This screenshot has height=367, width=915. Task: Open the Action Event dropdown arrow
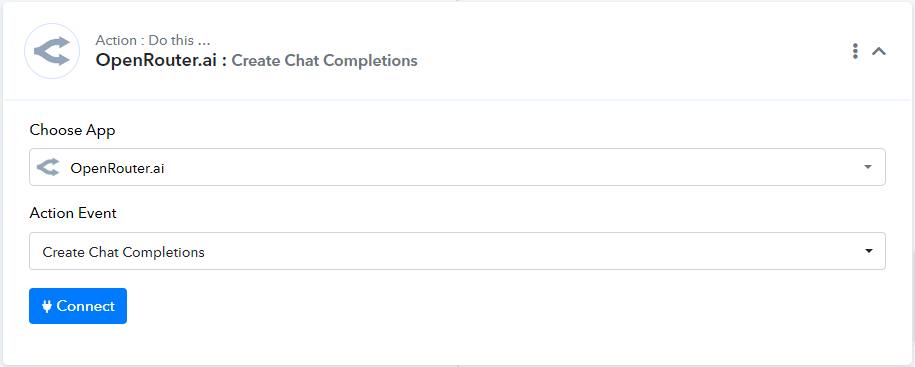869,251
